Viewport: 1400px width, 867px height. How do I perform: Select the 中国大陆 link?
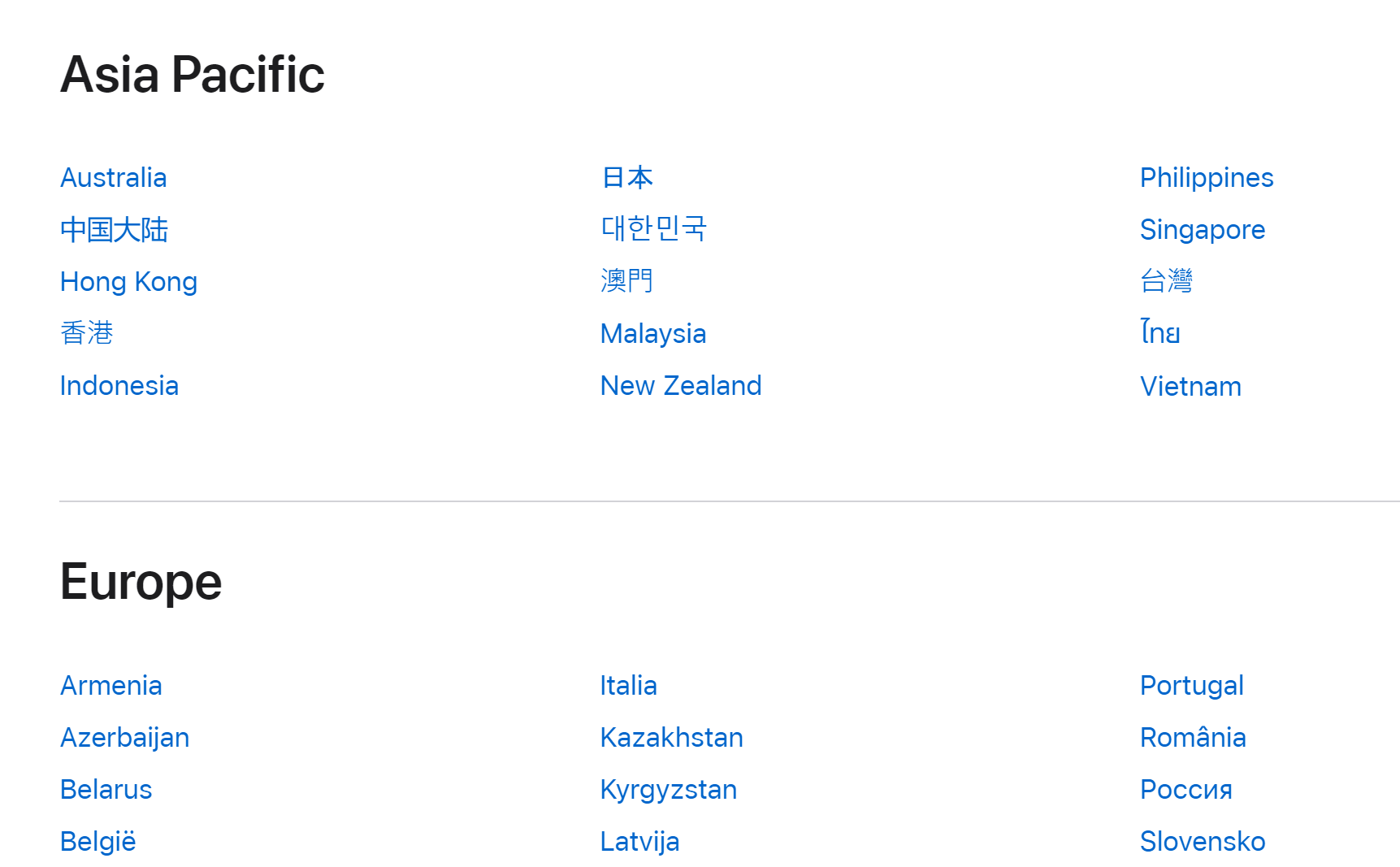[115, 230]
